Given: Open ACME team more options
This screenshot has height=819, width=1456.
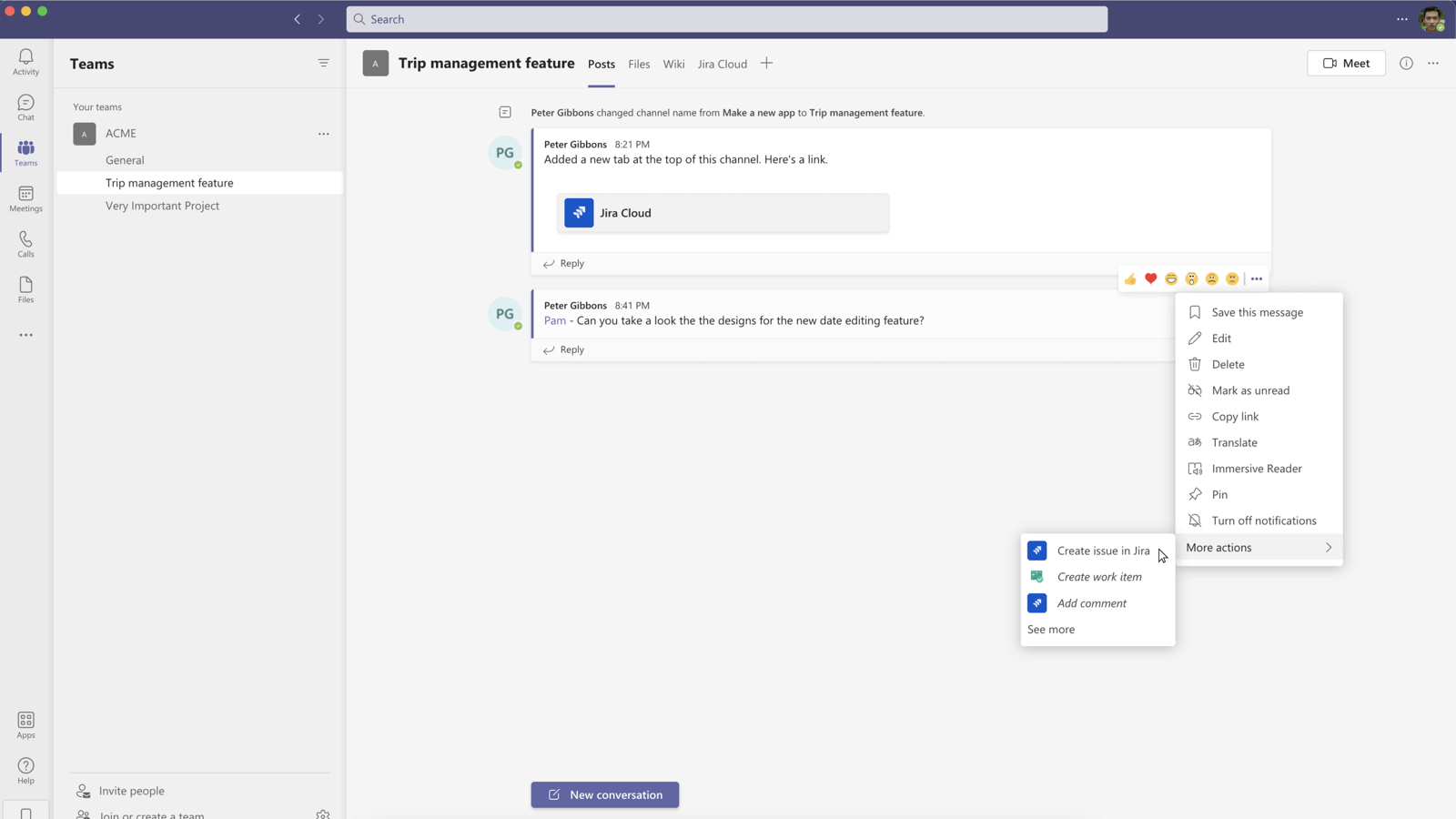Looking at the screenshot, I should (x=323, y=134).
